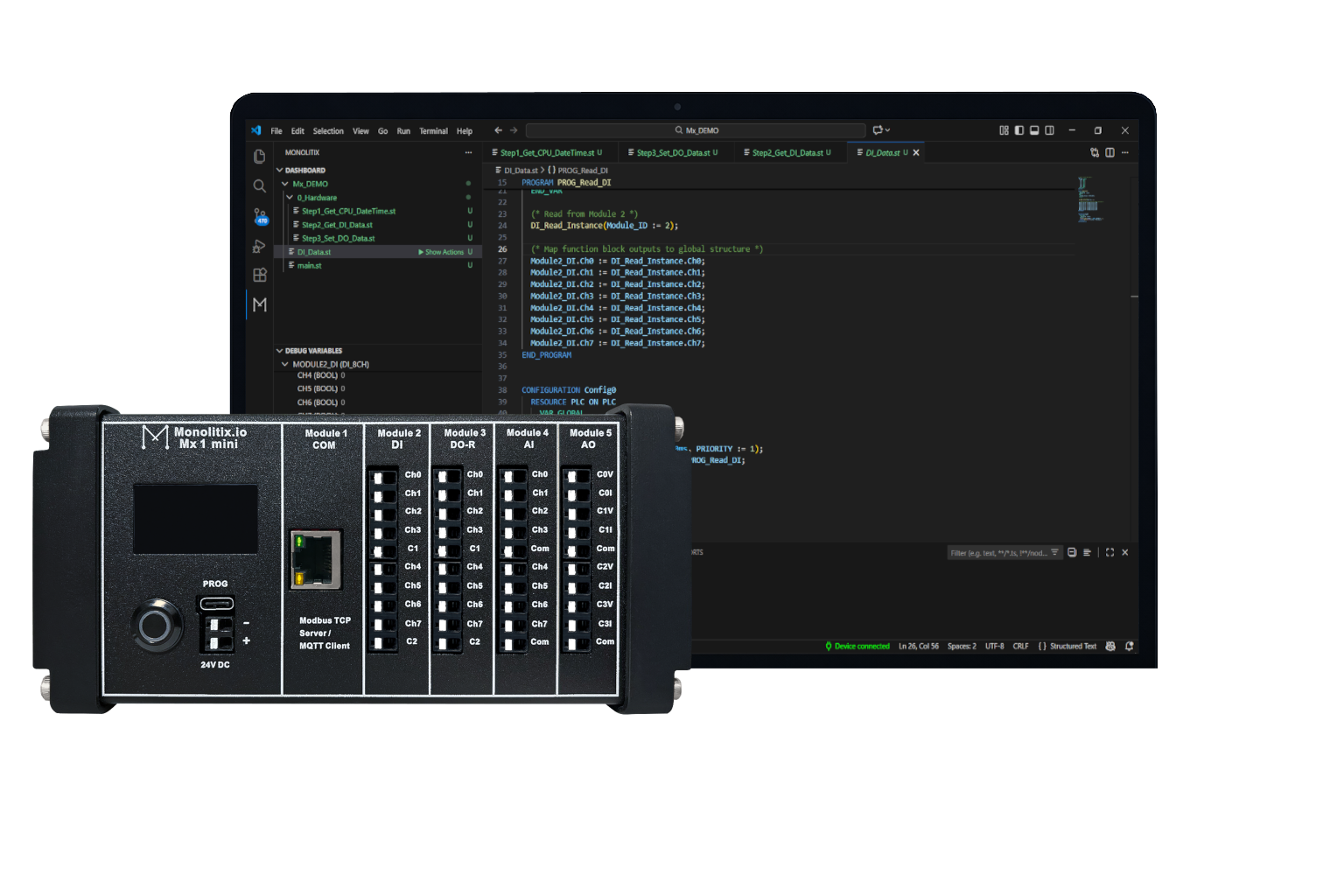Change indentation via Spaces: 2
Viewport: 1344px width, 896px height.
[962, 647]
